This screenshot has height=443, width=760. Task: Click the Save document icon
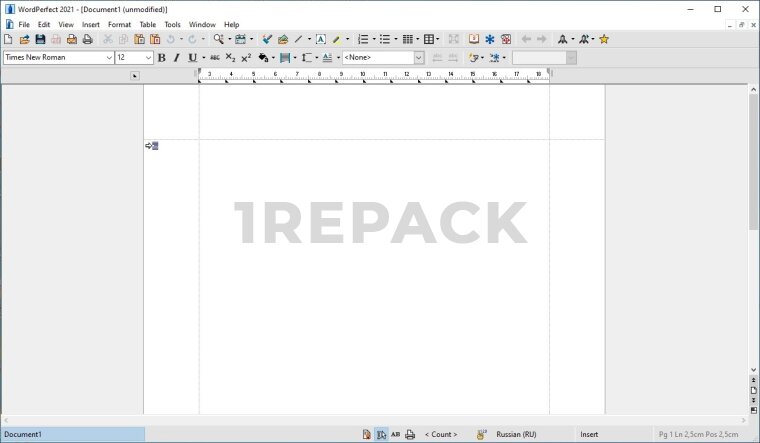click(x=40, y=39)
